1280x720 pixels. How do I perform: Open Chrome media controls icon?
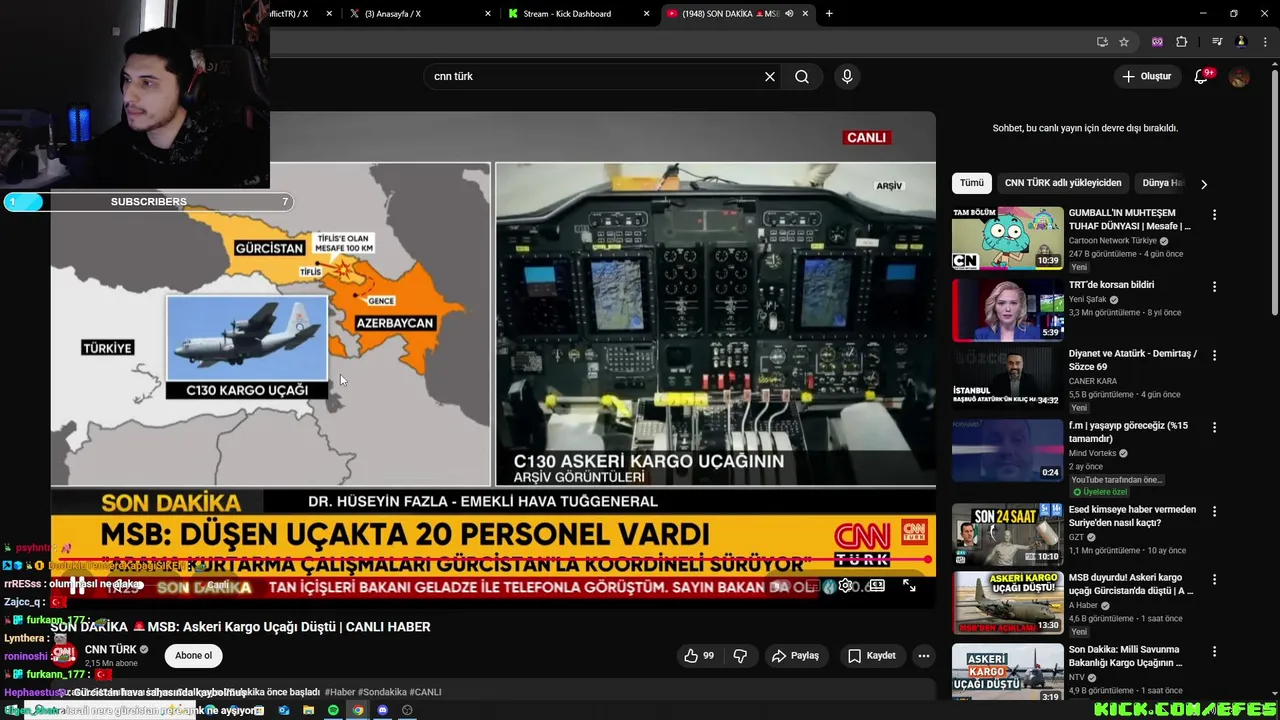(1217, 42)
